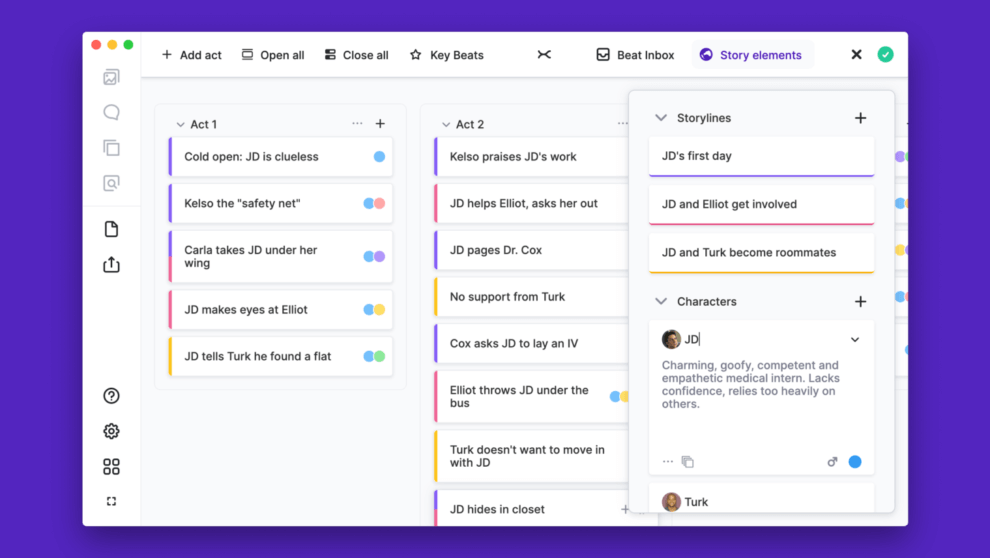Select the beat Carla takes JD under her wing

click(x=280, y=256)
